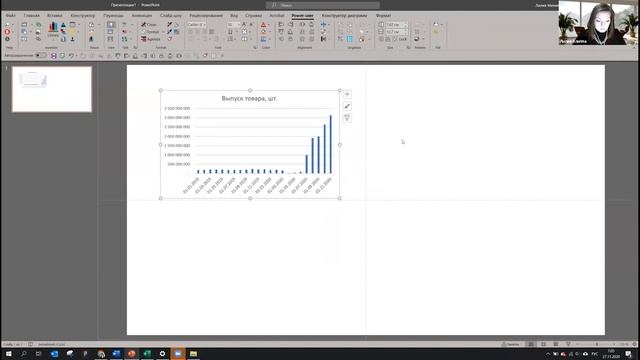This screenshot has width=640, height=360.
Task: Expand the font color dropdown arrow
Action: coord(269,25)
